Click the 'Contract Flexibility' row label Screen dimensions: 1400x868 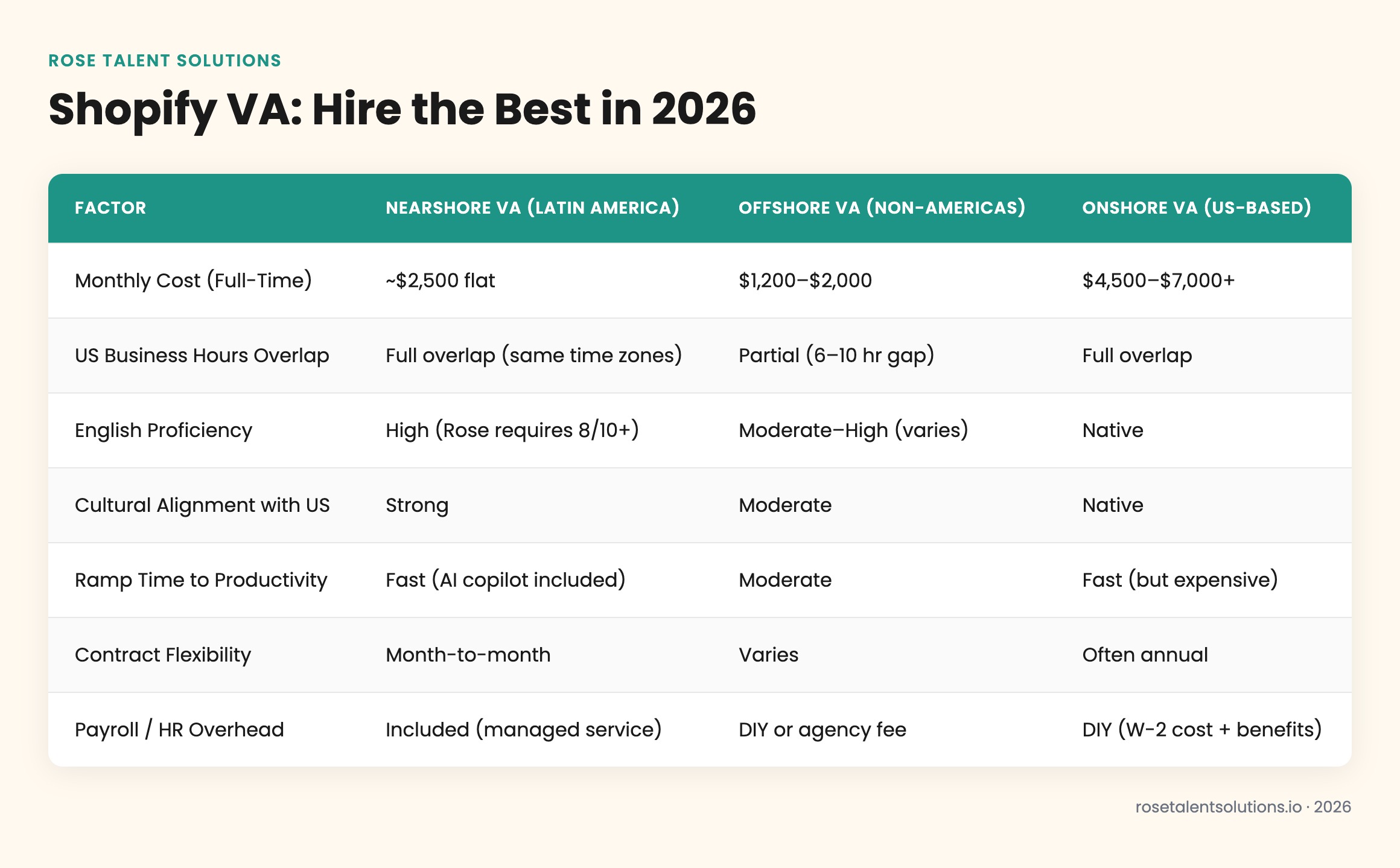coord(163,655)
